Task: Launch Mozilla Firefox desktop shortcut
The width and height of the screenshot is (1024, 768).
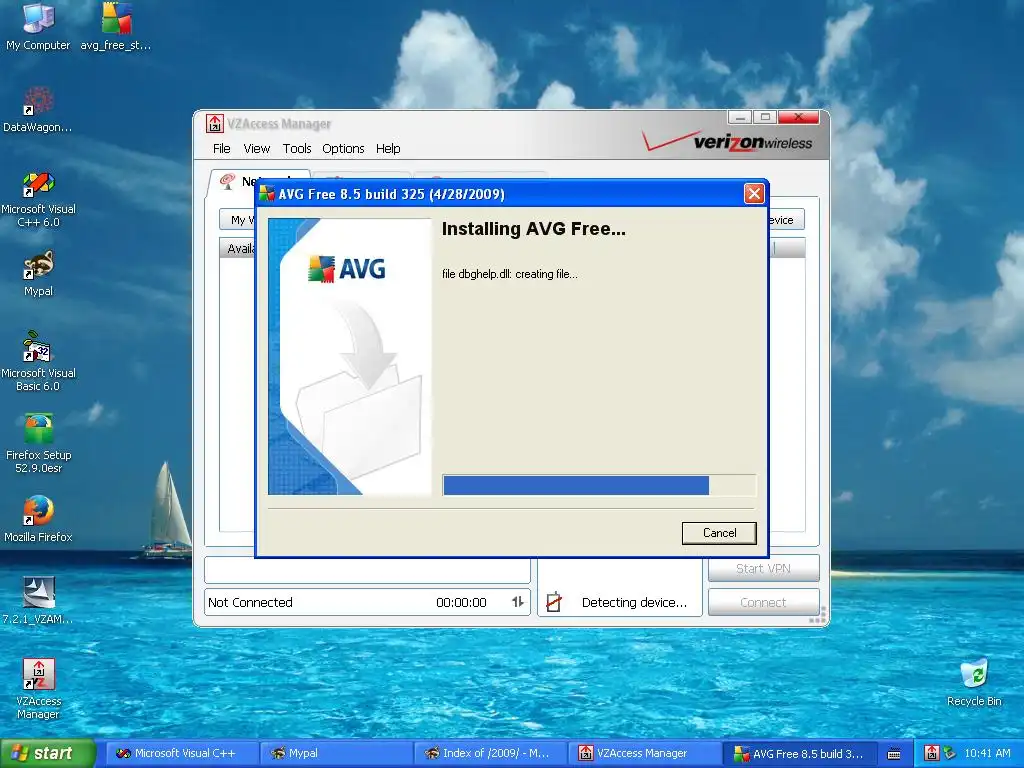Action: (x=38, y=519)
